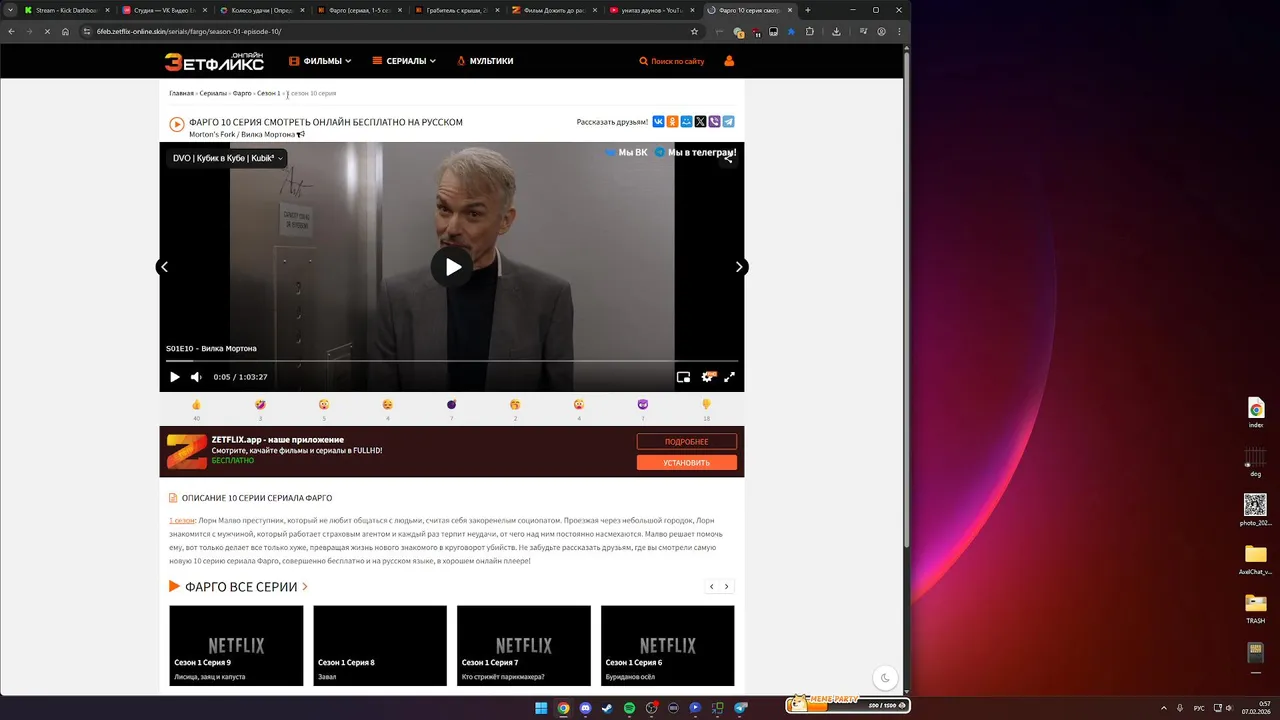Stop loading the page with the X button
The height and width of the screenshot is (720, 1280).
click(x=46, y=31)
